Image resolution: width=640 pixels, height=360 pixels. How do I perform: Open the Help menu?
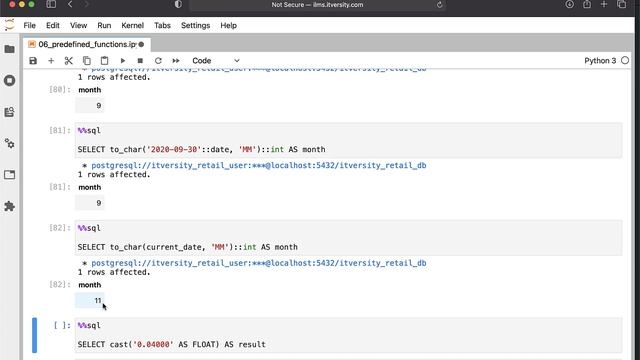229,25
